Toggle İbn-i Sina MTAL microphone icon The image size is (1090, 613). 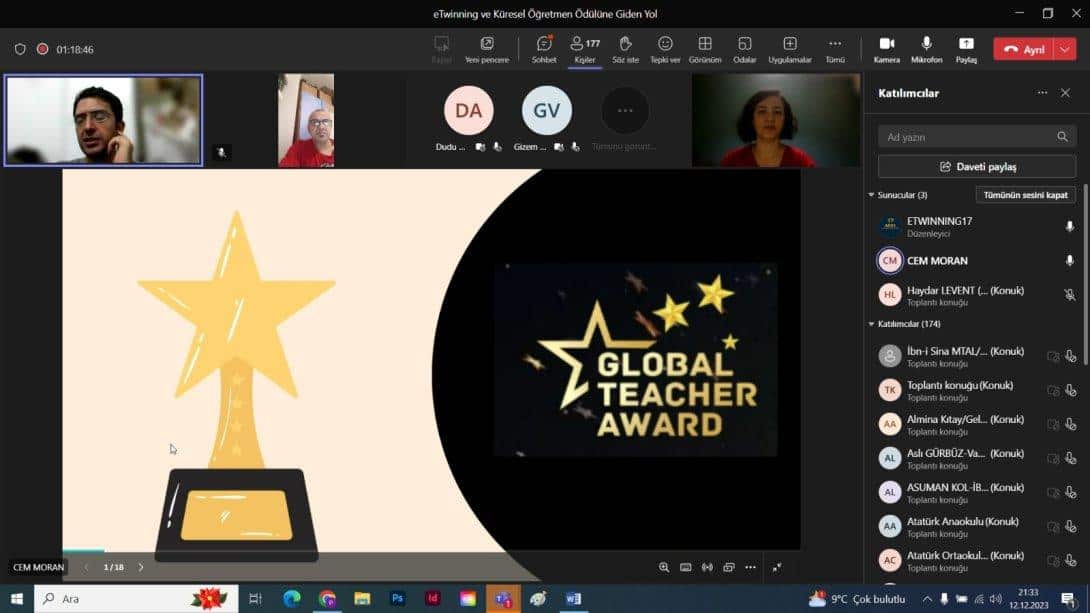point(1071,356)
